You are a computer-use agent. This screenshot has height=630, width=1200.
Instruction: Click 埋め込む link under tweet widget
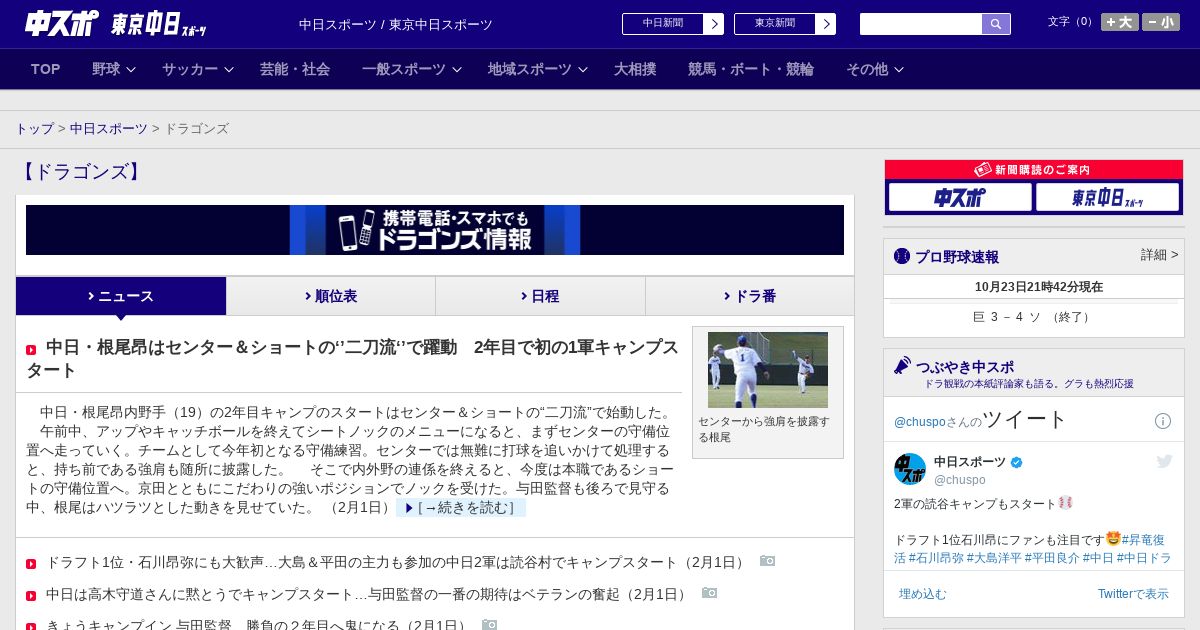(x=922, y=594)
